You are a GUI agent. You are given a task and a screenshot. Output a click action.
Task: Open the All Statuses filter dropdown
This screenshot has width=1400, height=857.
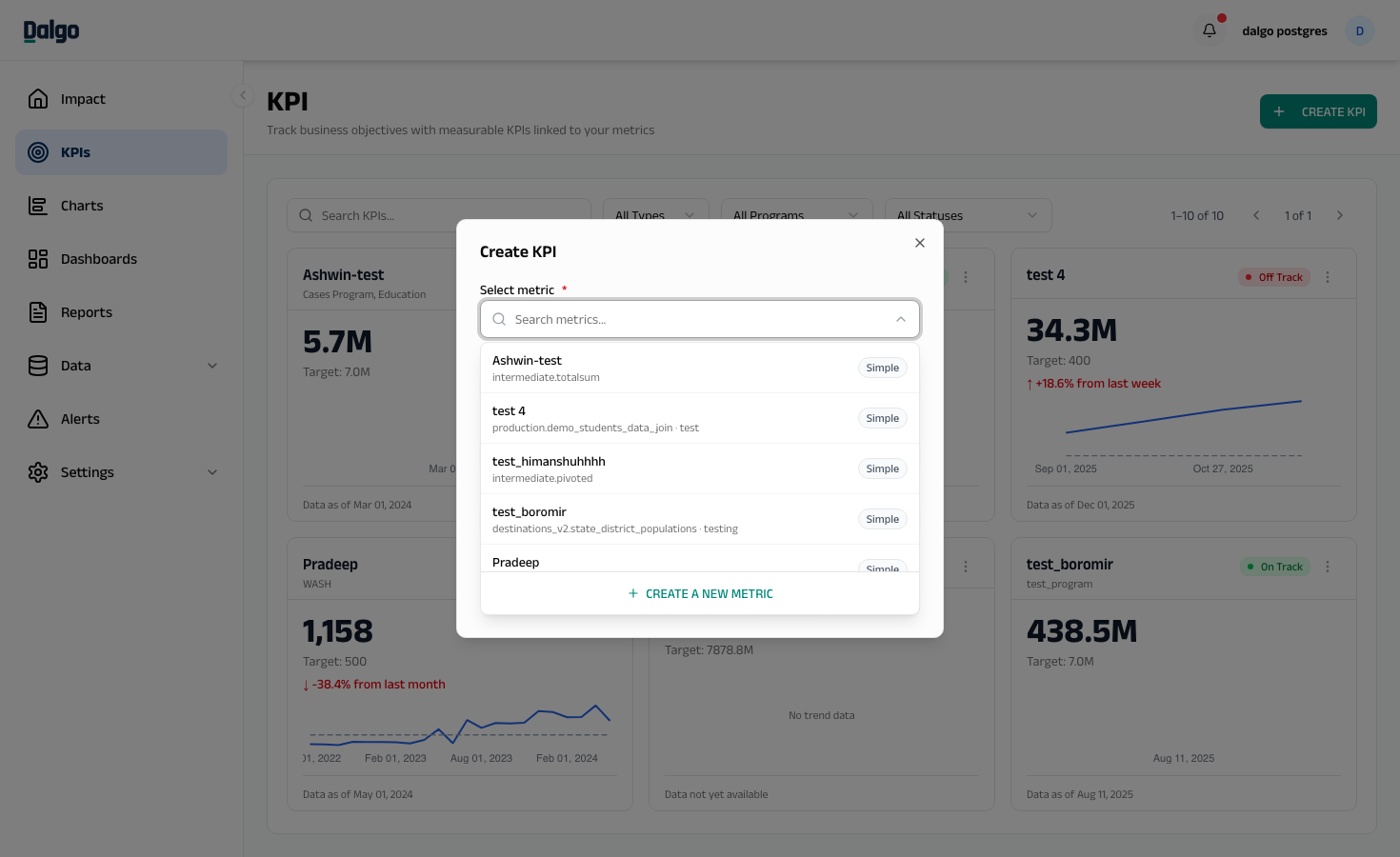point(969,215)
